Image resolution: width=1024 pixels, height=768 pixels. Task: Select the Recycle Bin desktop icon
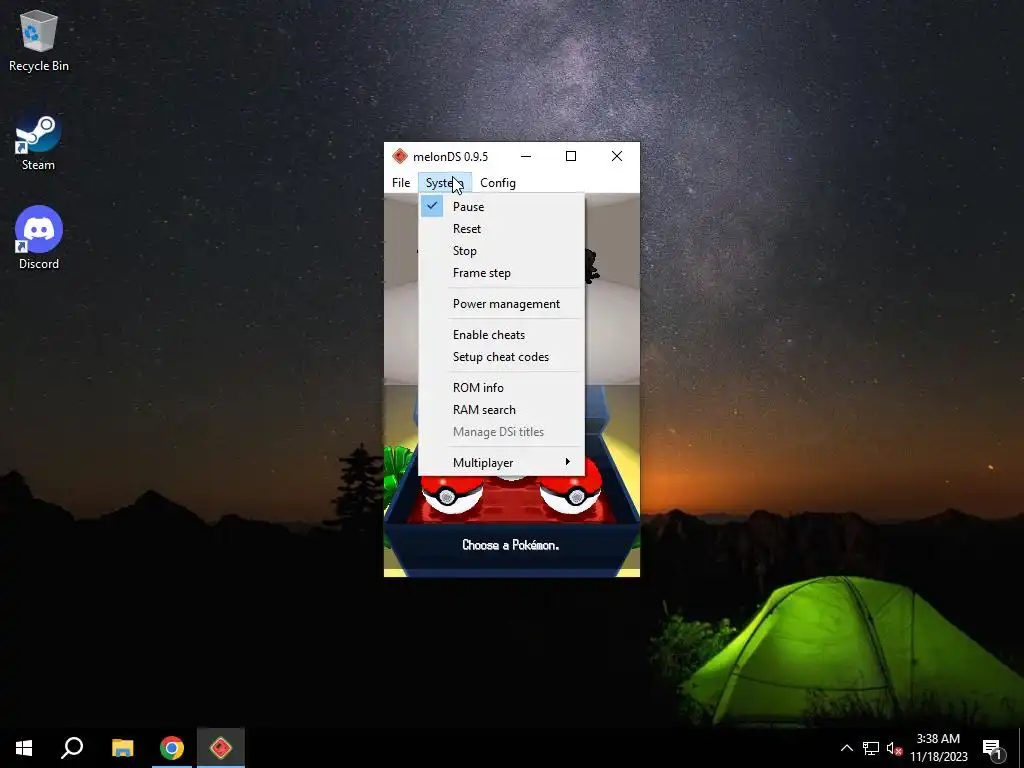(x=39, y=41)
